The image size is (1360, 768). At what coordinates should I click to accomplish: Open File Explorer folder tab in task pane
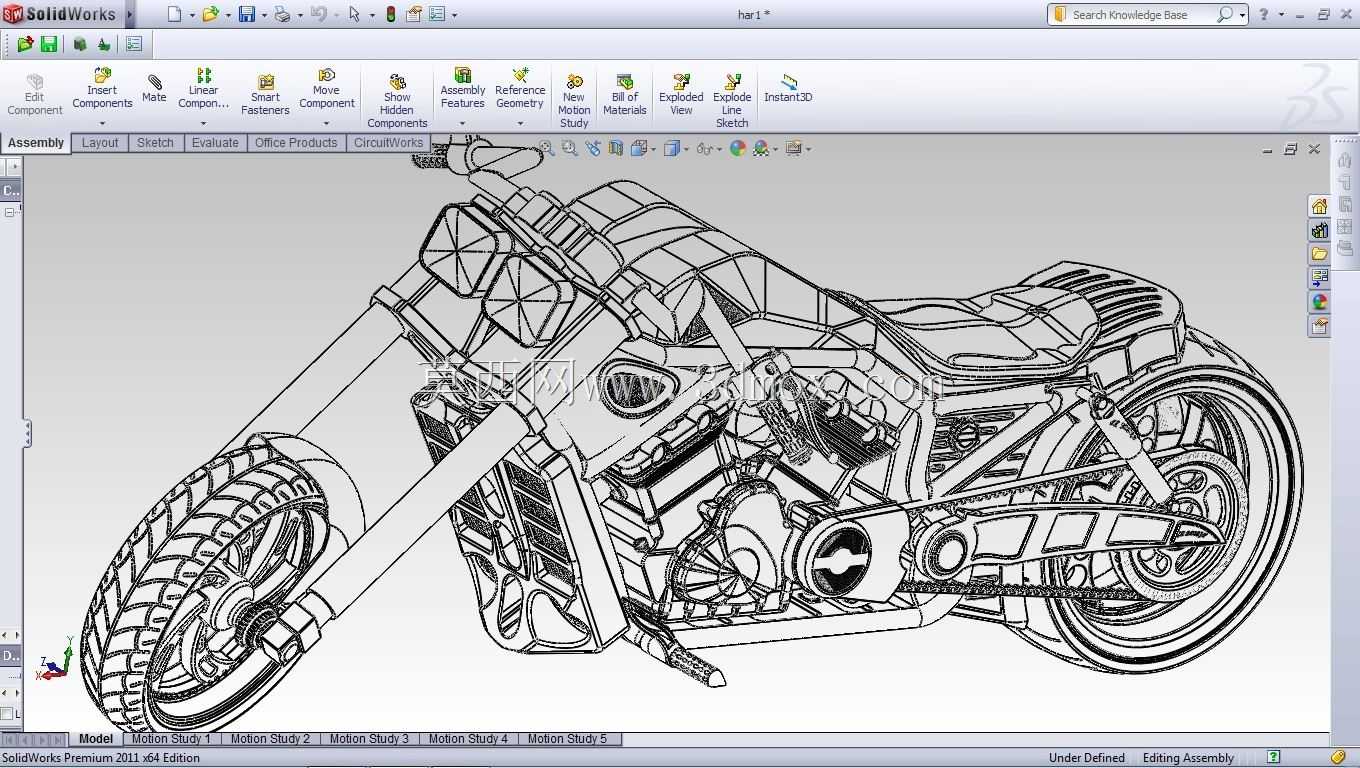[x=1319, y=254]
